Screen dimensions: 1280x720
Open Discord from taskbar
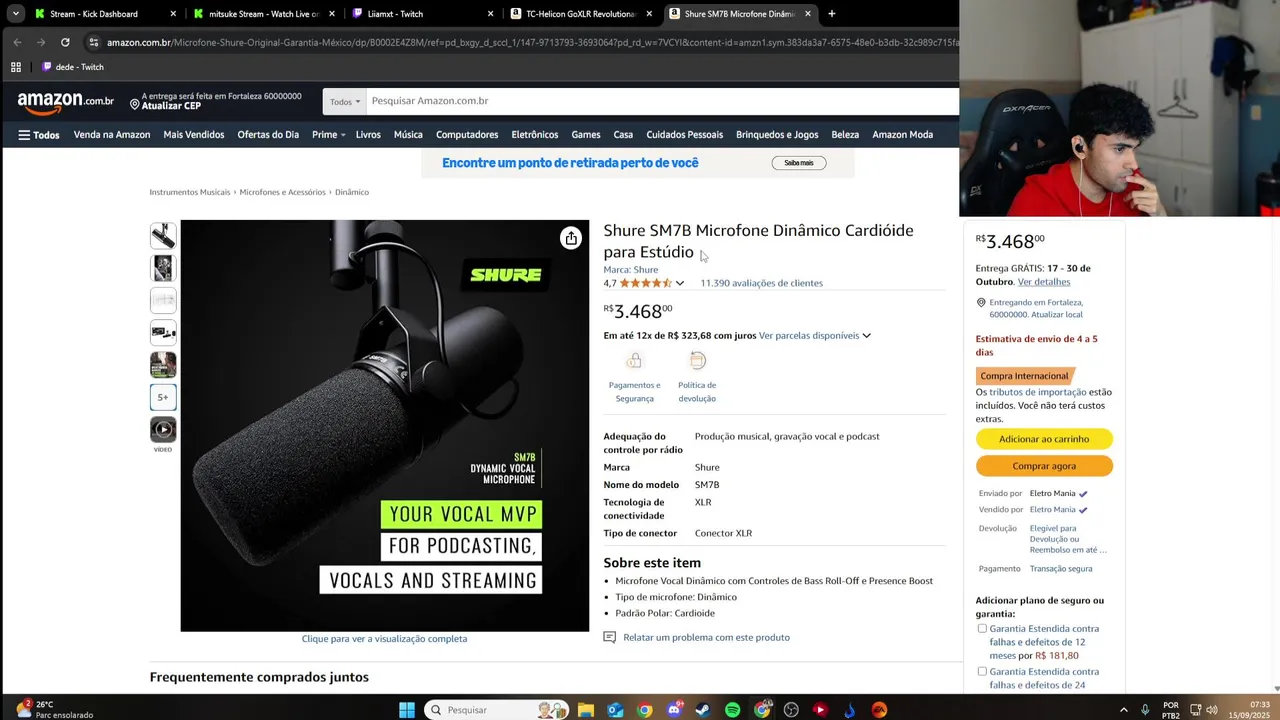point(674,710)
